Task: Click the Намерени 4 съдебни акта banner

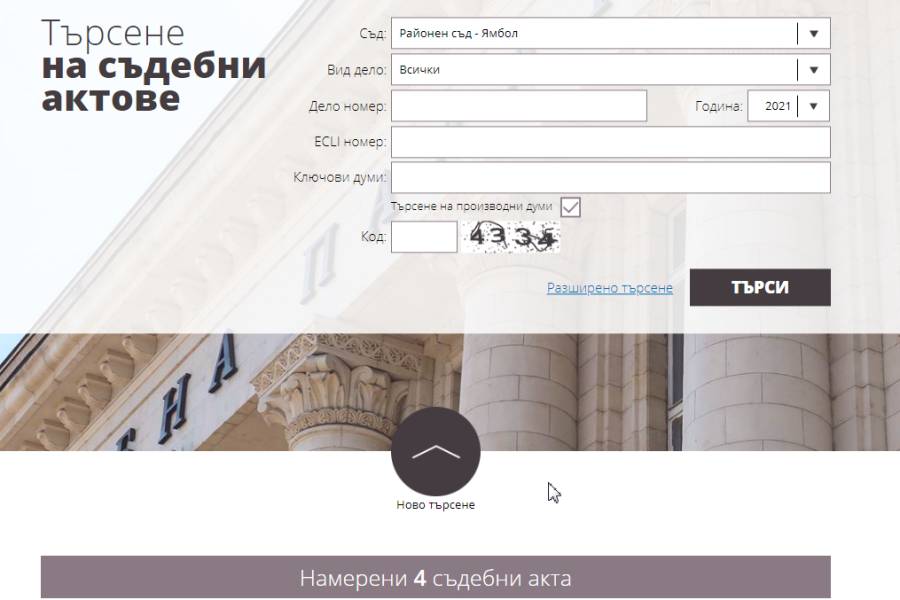Action: 435,578
